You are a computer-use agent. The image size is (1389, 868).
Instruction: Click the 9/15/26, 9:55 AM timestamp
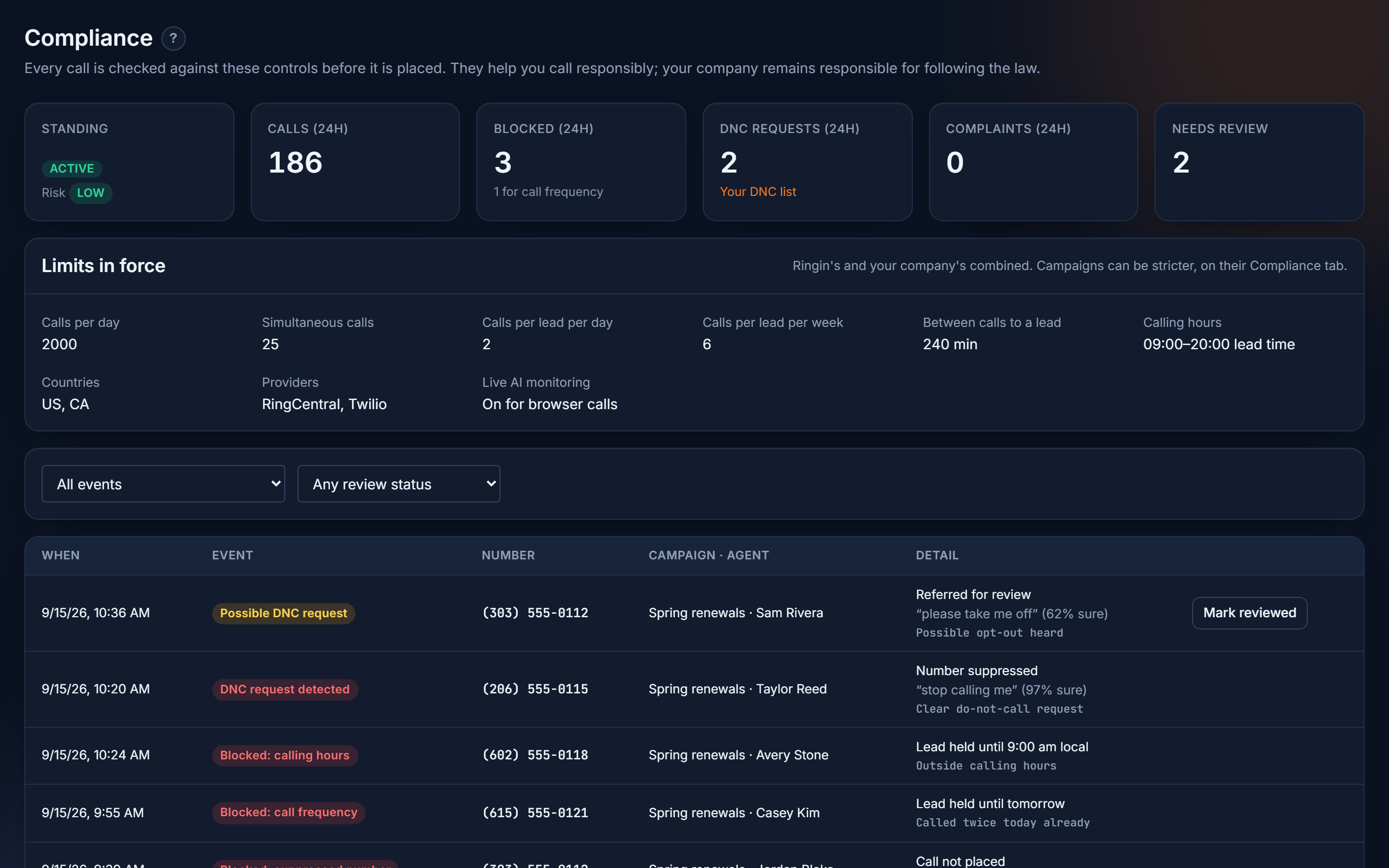click(93, 813)
